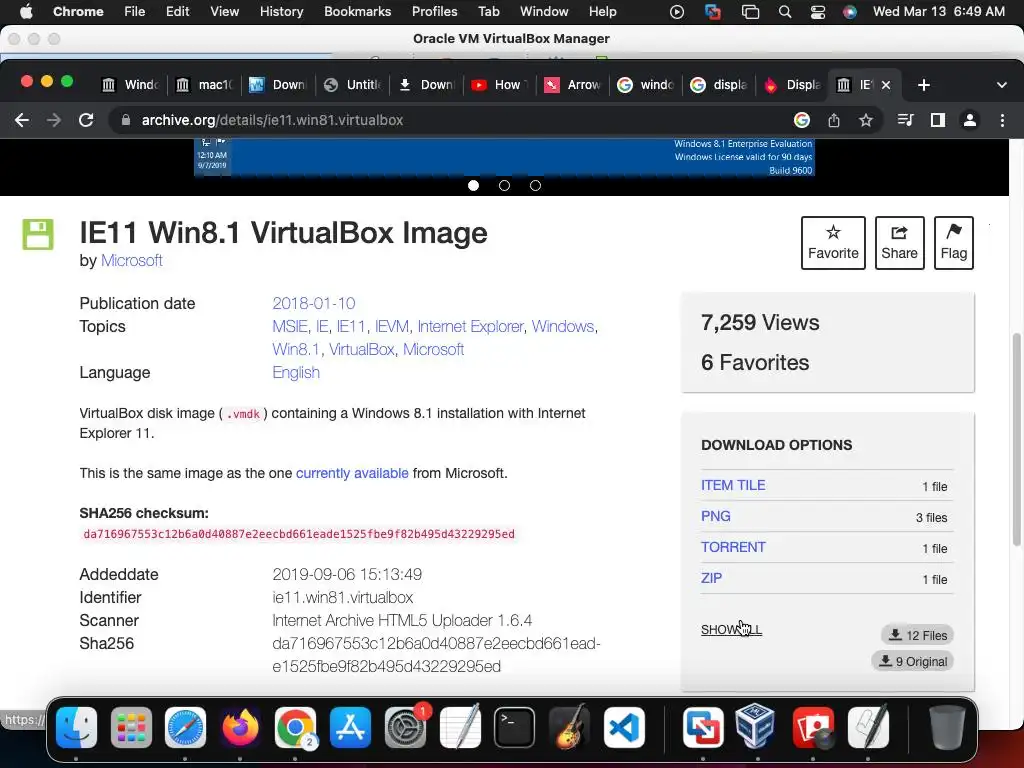Select second carousel dot indicator
The image size is (1024, 768).
504,185
